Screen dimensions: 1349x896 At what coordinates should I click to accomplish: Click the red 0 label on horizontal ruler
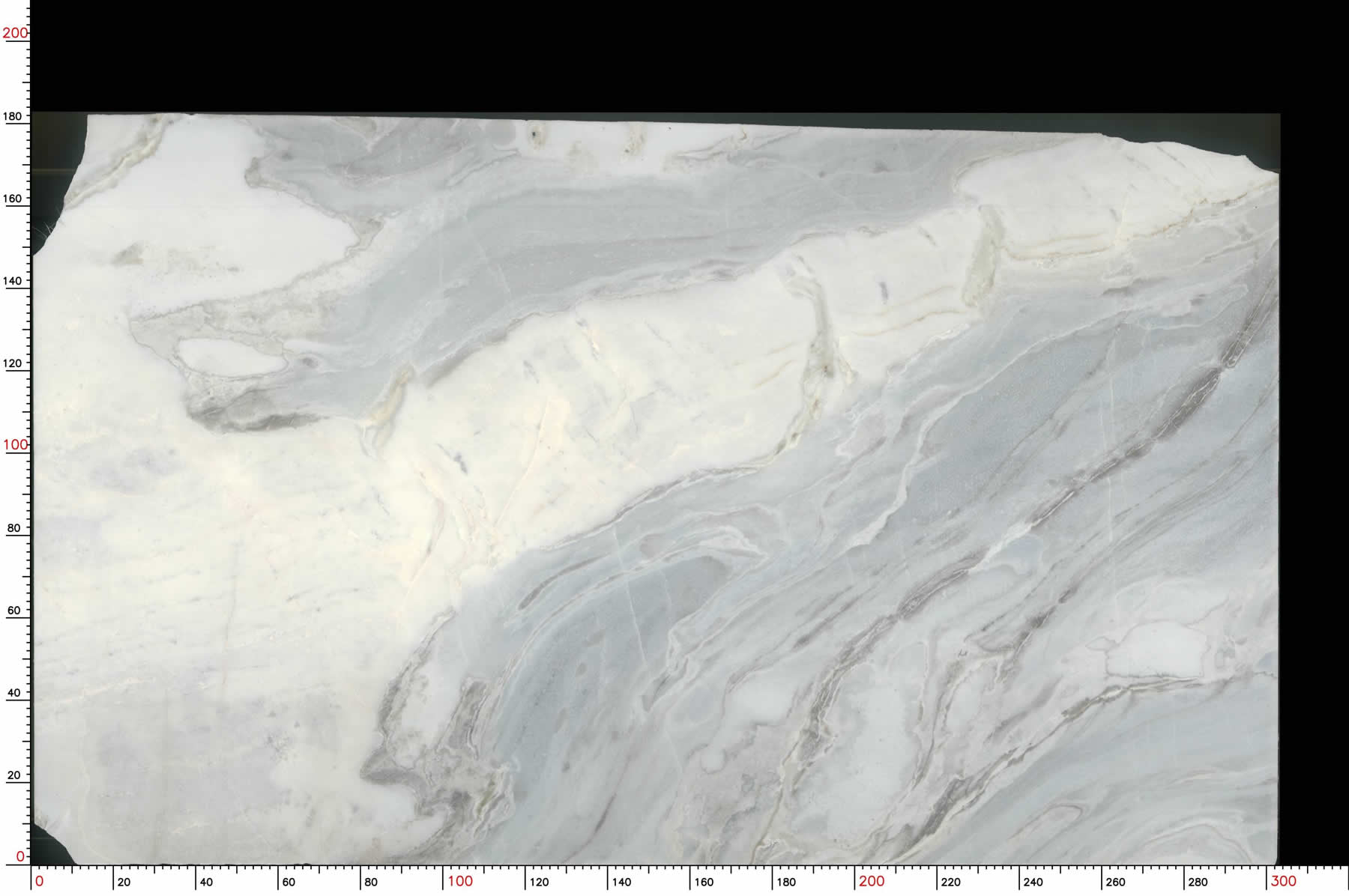(x=40, y=881)
